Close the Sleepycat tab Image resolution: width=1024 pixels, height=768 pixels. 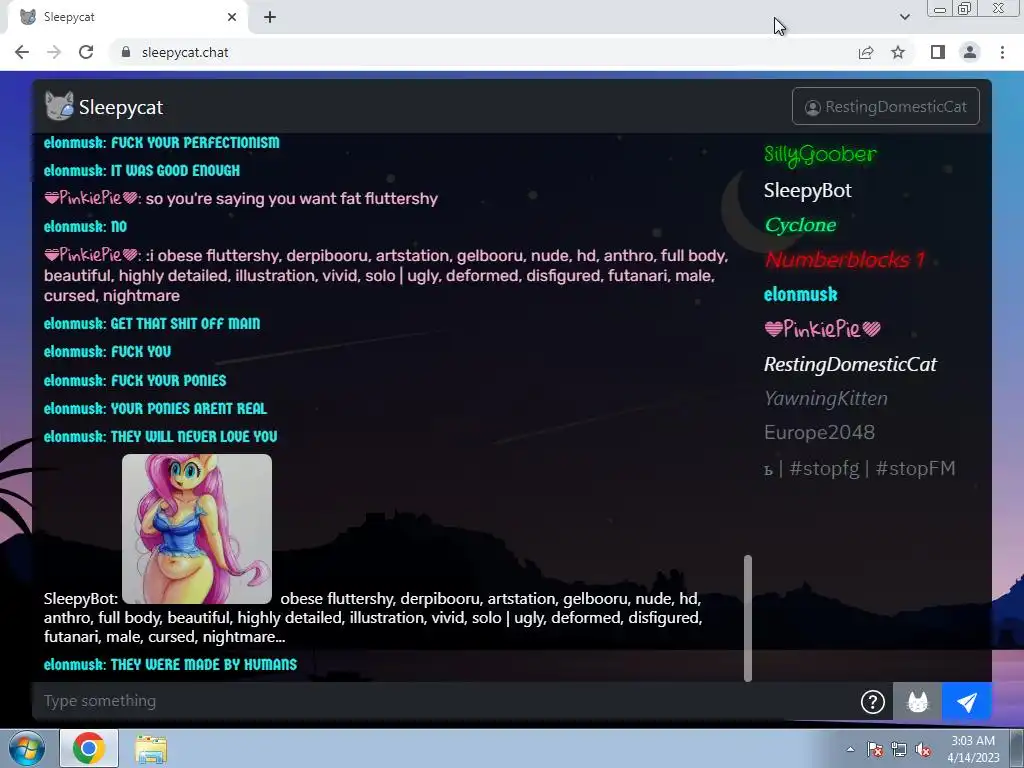pyautogui.click(x=232, y=17)
